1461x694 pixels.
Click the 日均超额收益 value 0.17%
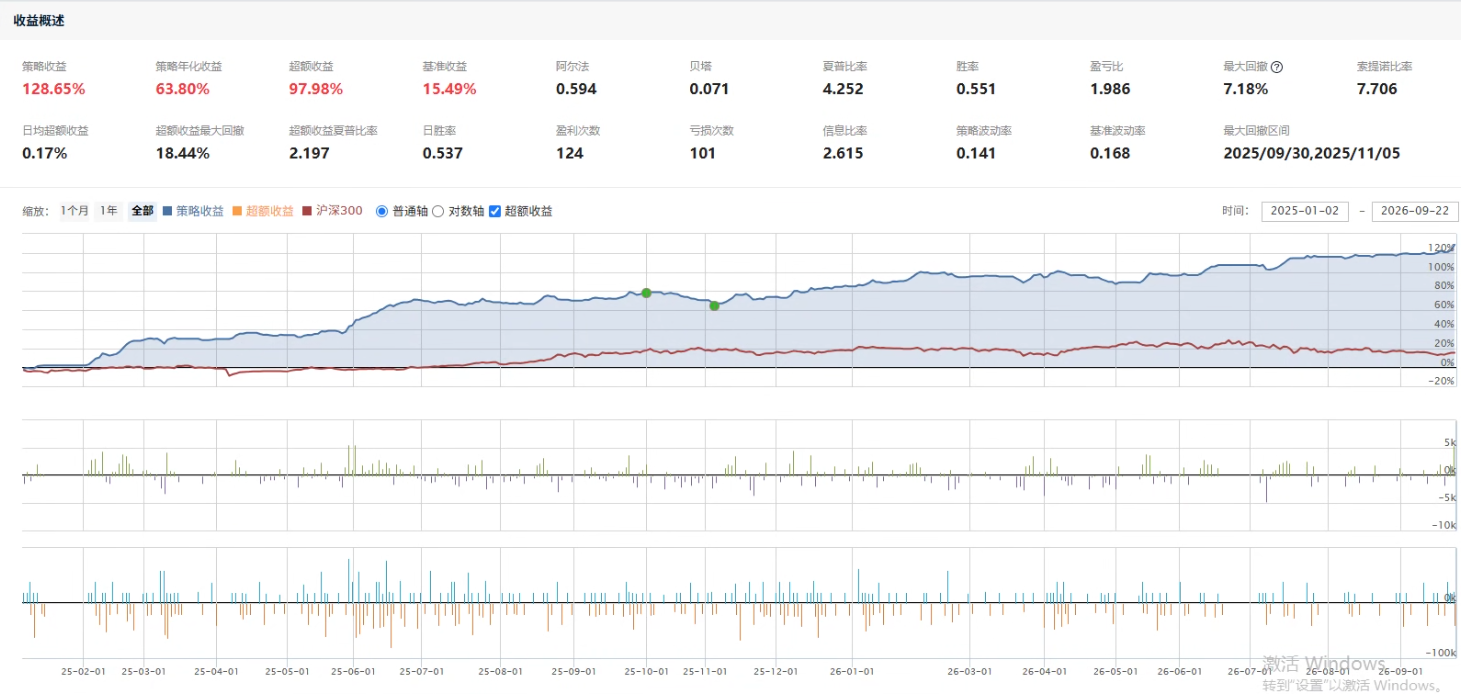point(45,153)
